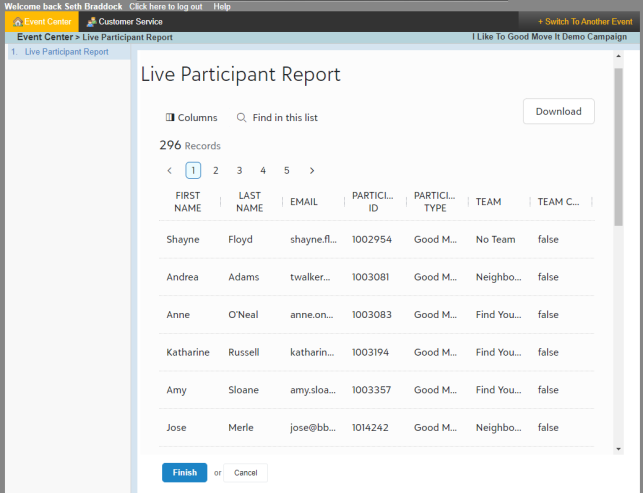Go to page 4 of records
Image resolution: width=643 pixels, height=493 pixels.
pos(263,171)
